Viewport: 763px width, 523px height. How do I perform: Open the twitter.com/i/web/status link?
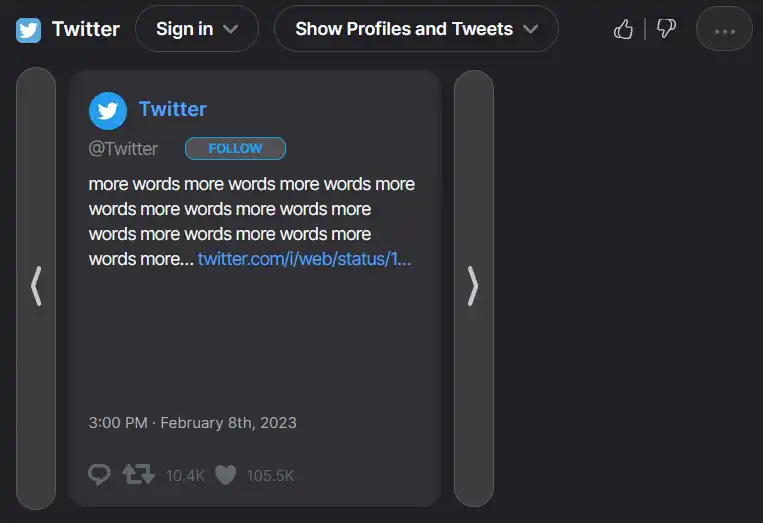(304, 259)
